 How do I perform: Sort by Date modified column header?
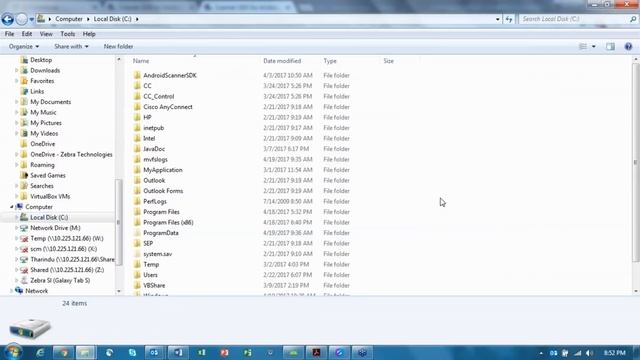click(x=282, y=61)
